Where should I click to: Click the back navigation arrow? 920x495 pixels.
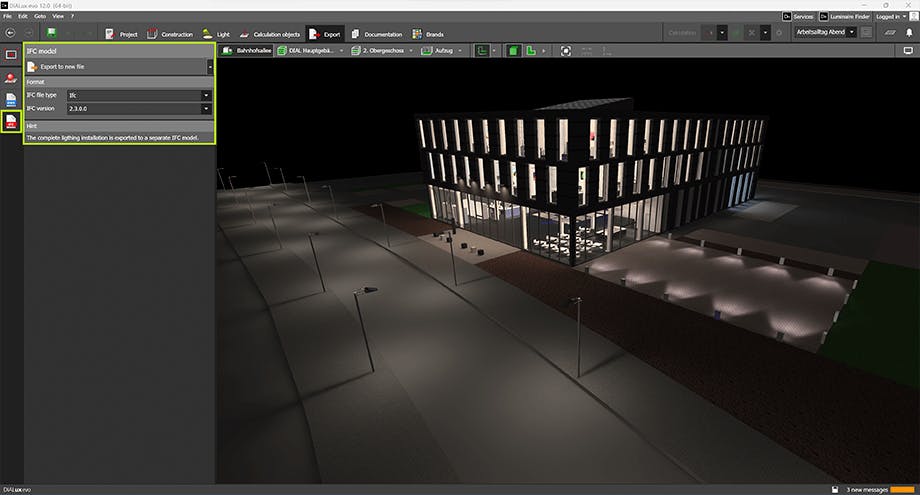pyautogui.click(x=11, y=32)
